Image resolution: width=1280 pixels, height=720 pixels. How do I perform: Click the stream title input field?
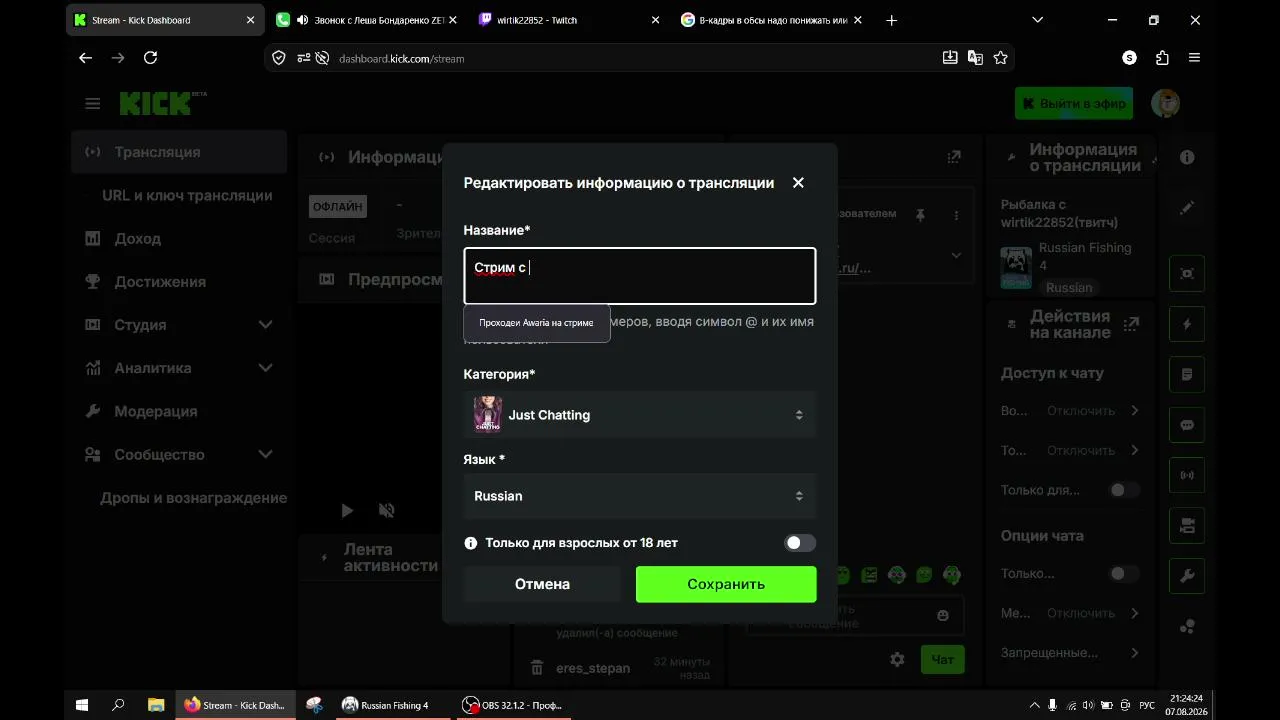[640, 276]
